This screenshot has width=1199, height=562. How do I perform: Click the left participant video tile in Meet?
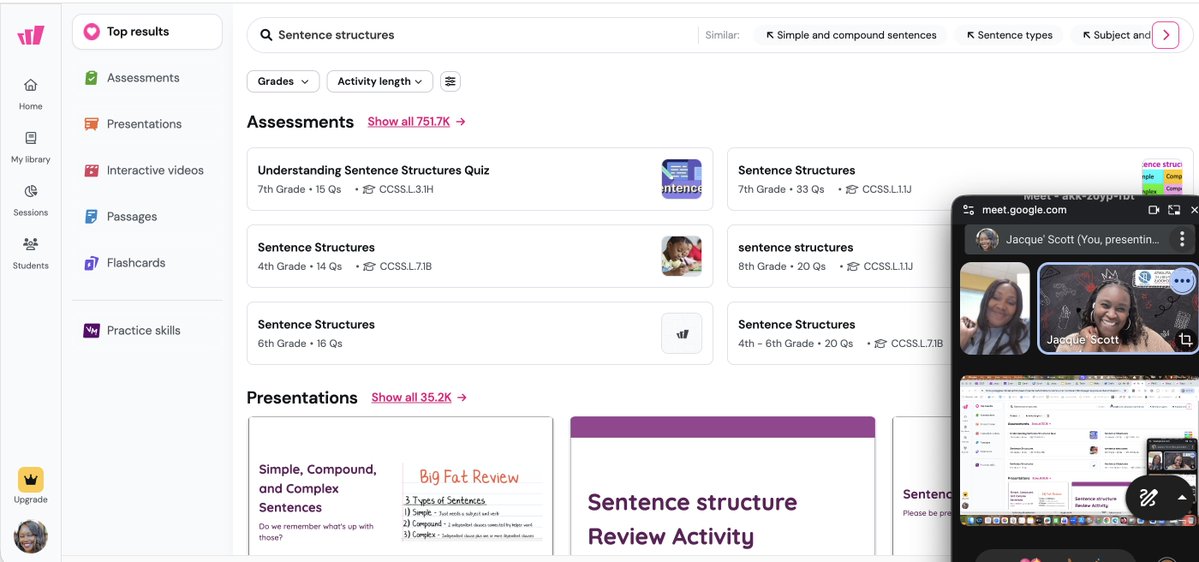point(995,308)
